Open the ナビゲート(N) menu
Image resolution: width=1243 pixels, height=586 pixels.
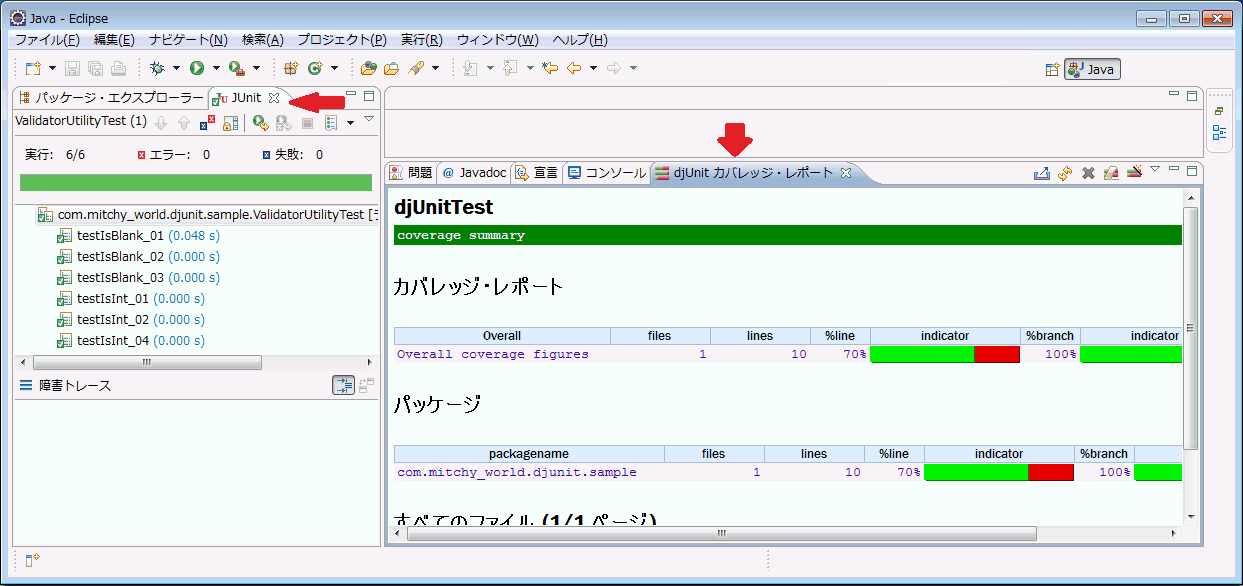188,40
